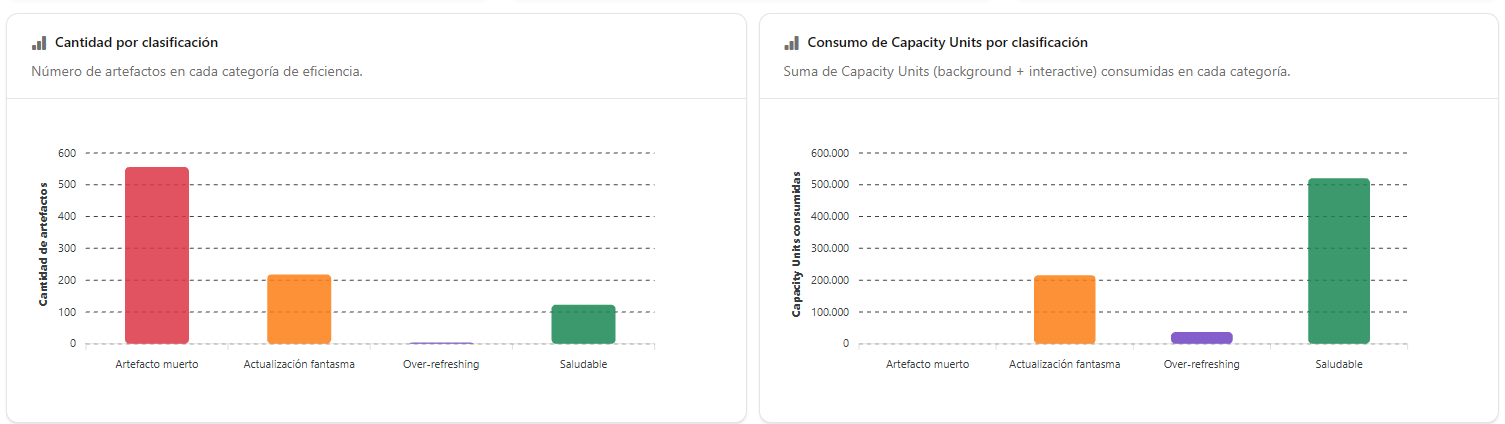Click the Cantidad de artefactos axis title
1505x424 pixels.
point(44,244)
